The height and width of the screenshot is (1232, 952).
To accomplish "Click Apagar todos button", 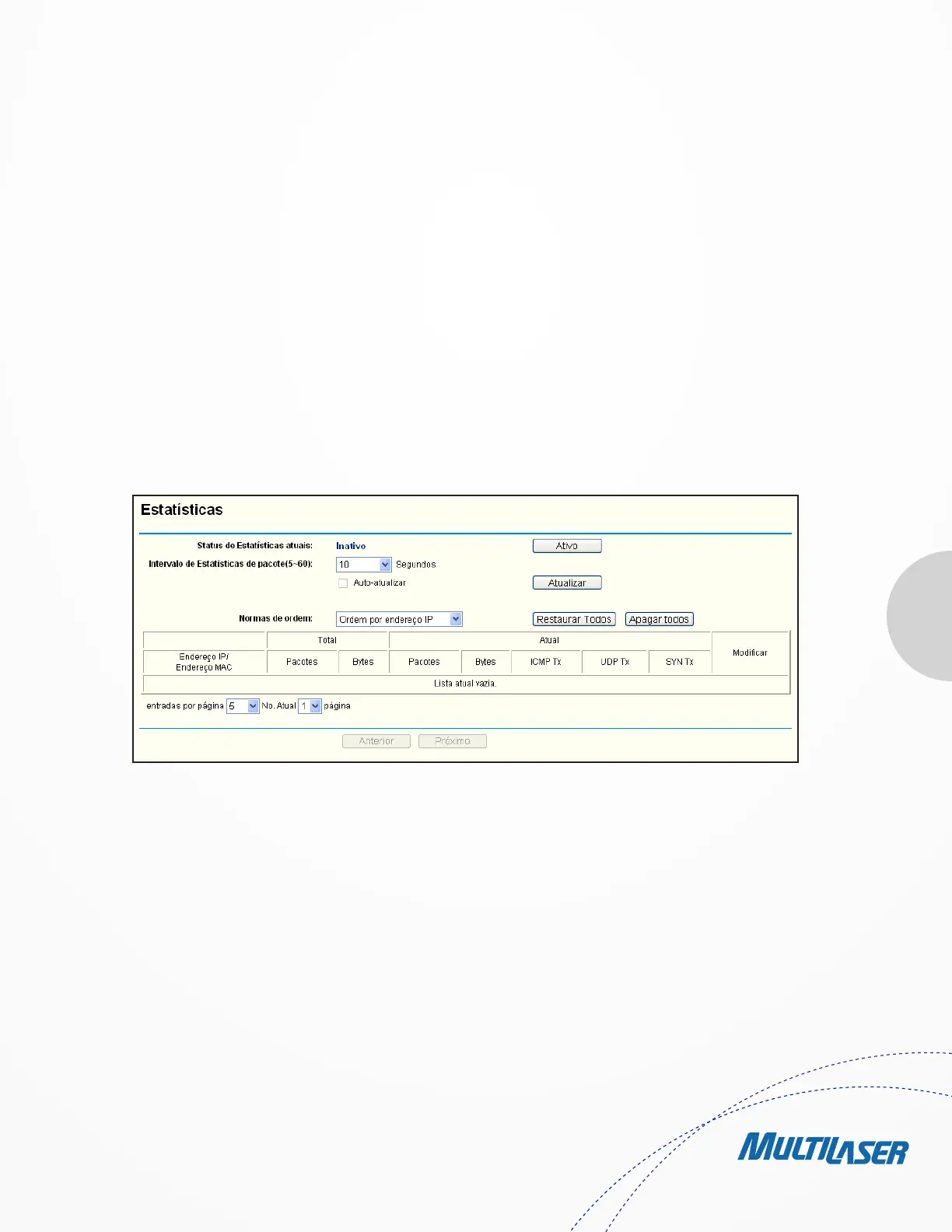I will [x=660, y=619].
